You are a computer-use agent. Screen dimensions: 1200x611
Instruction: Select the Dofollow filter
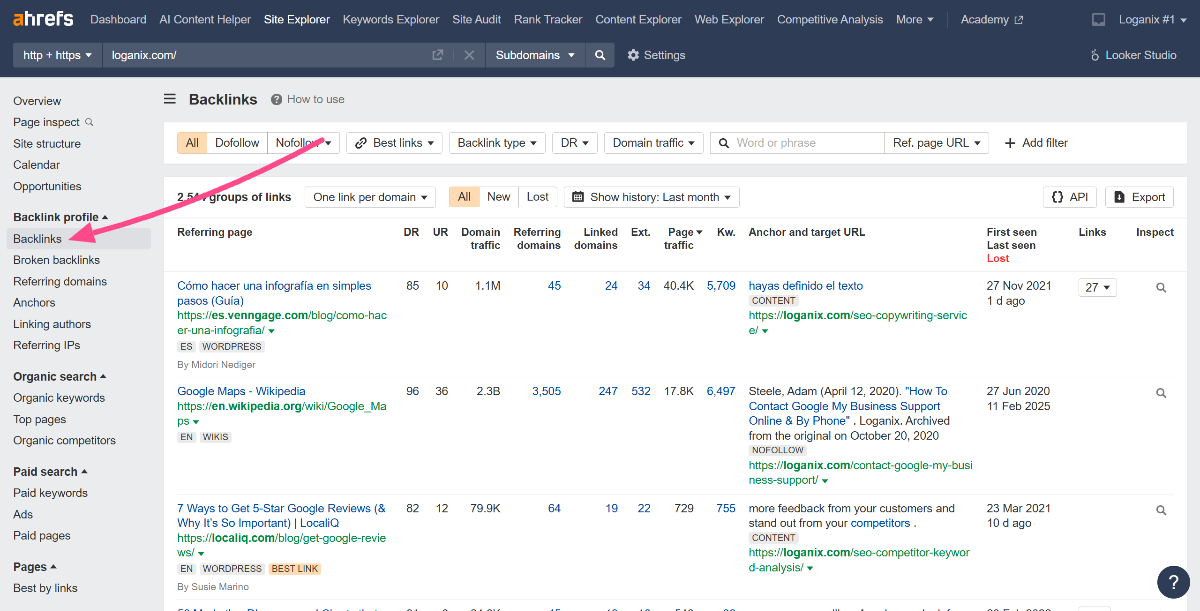(237, 143)
